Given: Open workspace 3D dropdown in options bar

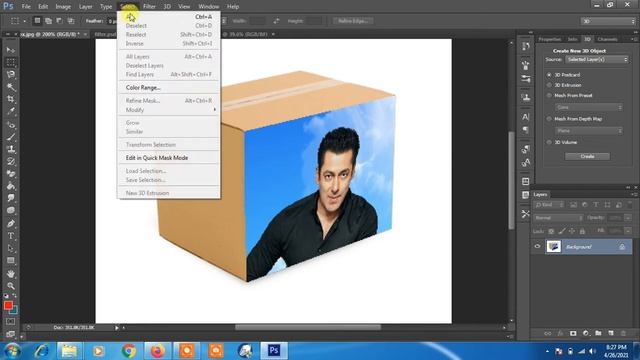Looking at the screenshot, I should point(608,21).
